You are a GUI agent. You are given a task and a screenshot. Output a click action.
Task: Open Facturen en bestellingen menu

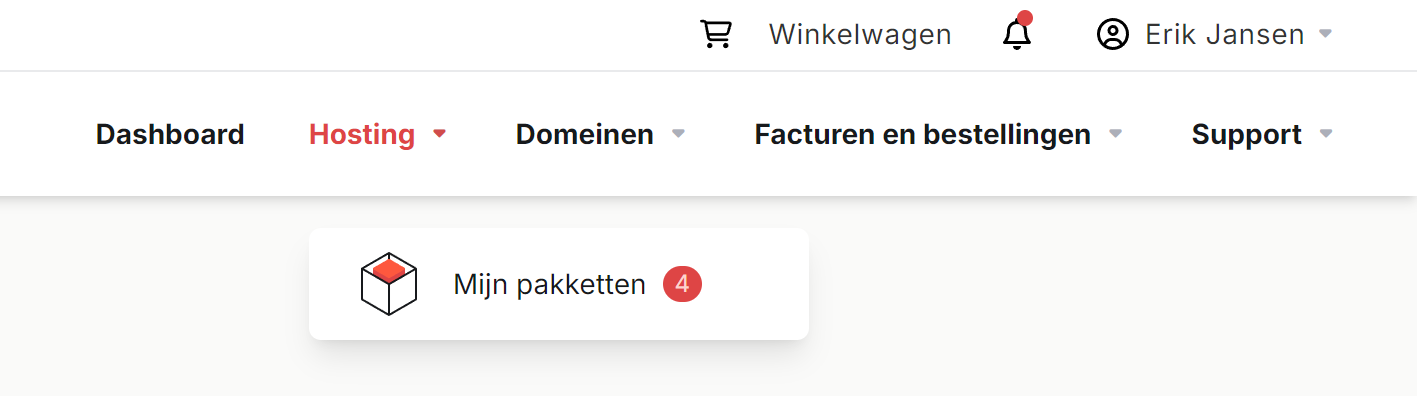point(923,134)
